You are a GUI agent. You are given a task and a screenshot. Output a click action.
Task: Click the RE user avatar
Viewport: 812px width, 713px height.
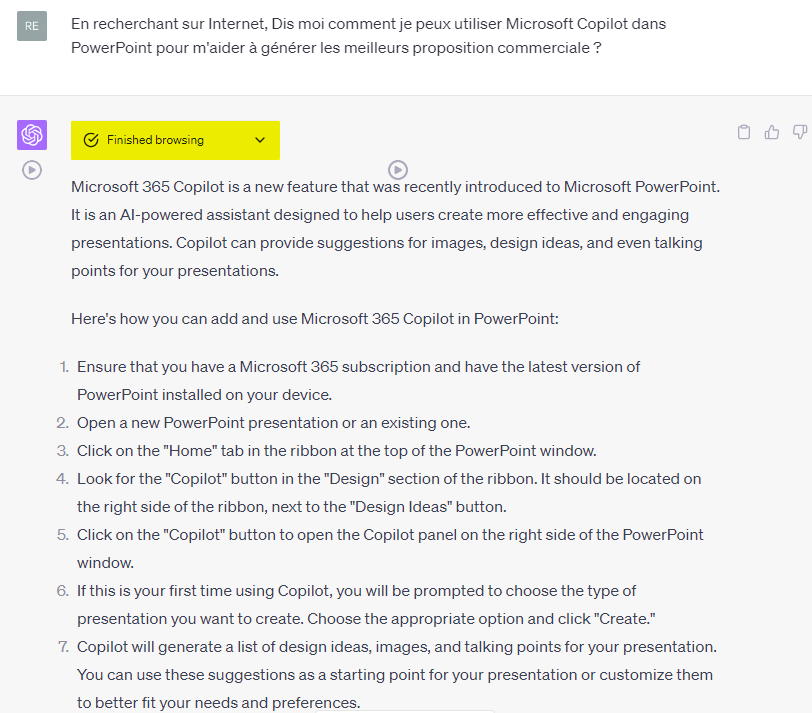(32, 26)
